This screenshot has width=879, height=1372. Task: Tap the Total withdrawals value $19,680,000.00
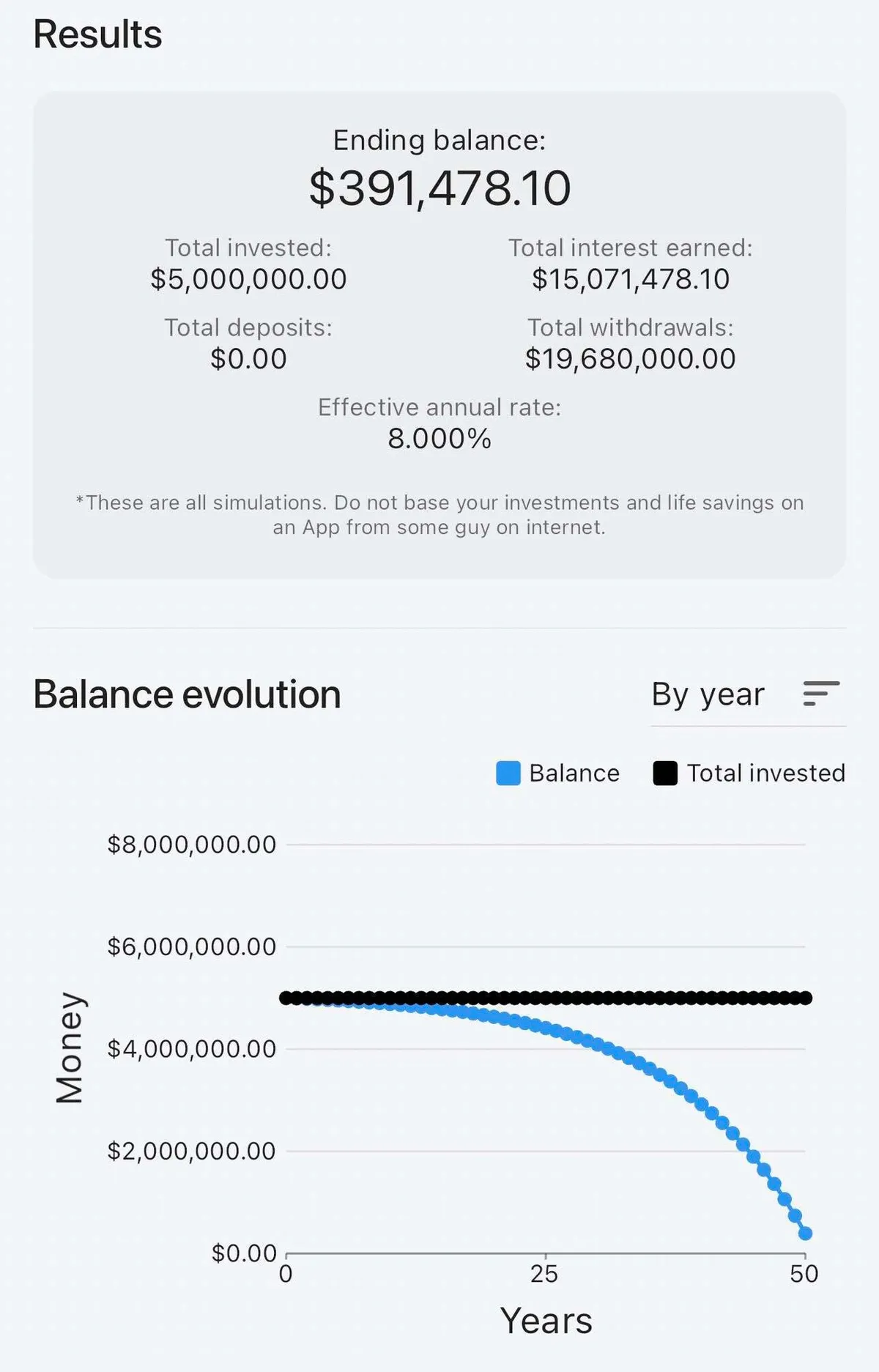(x=631, y=359)
